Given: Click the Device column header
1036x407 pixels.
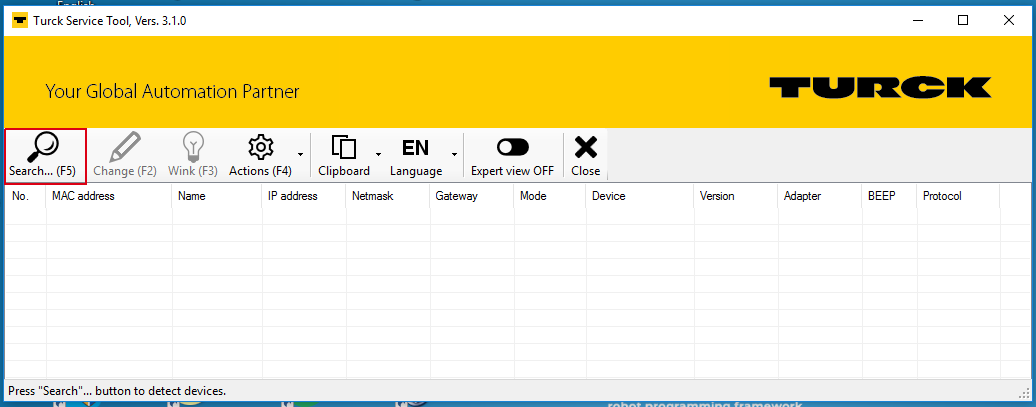Looking at the screenshot, I should [640, 196].
